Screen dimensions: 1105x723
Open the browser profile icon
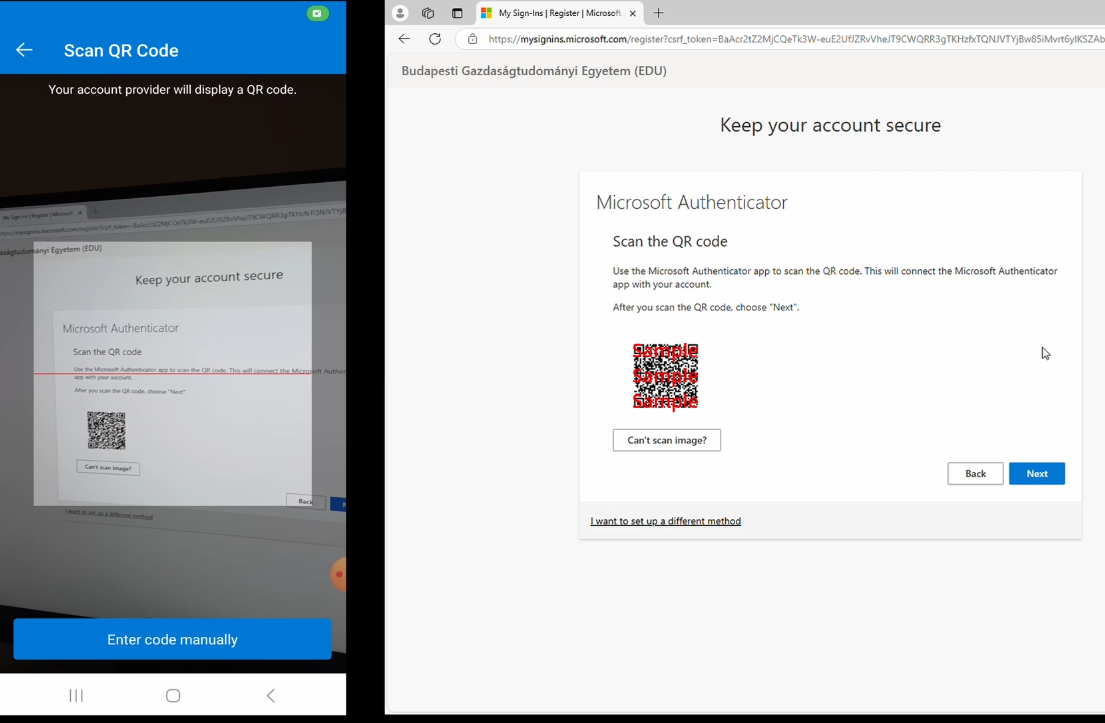click(400, 13)
